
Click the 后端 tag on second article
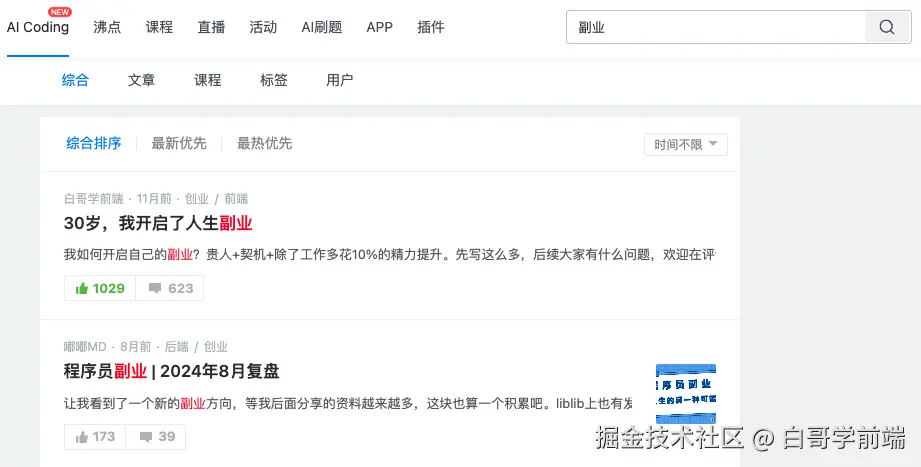click(x=176, y=347)
